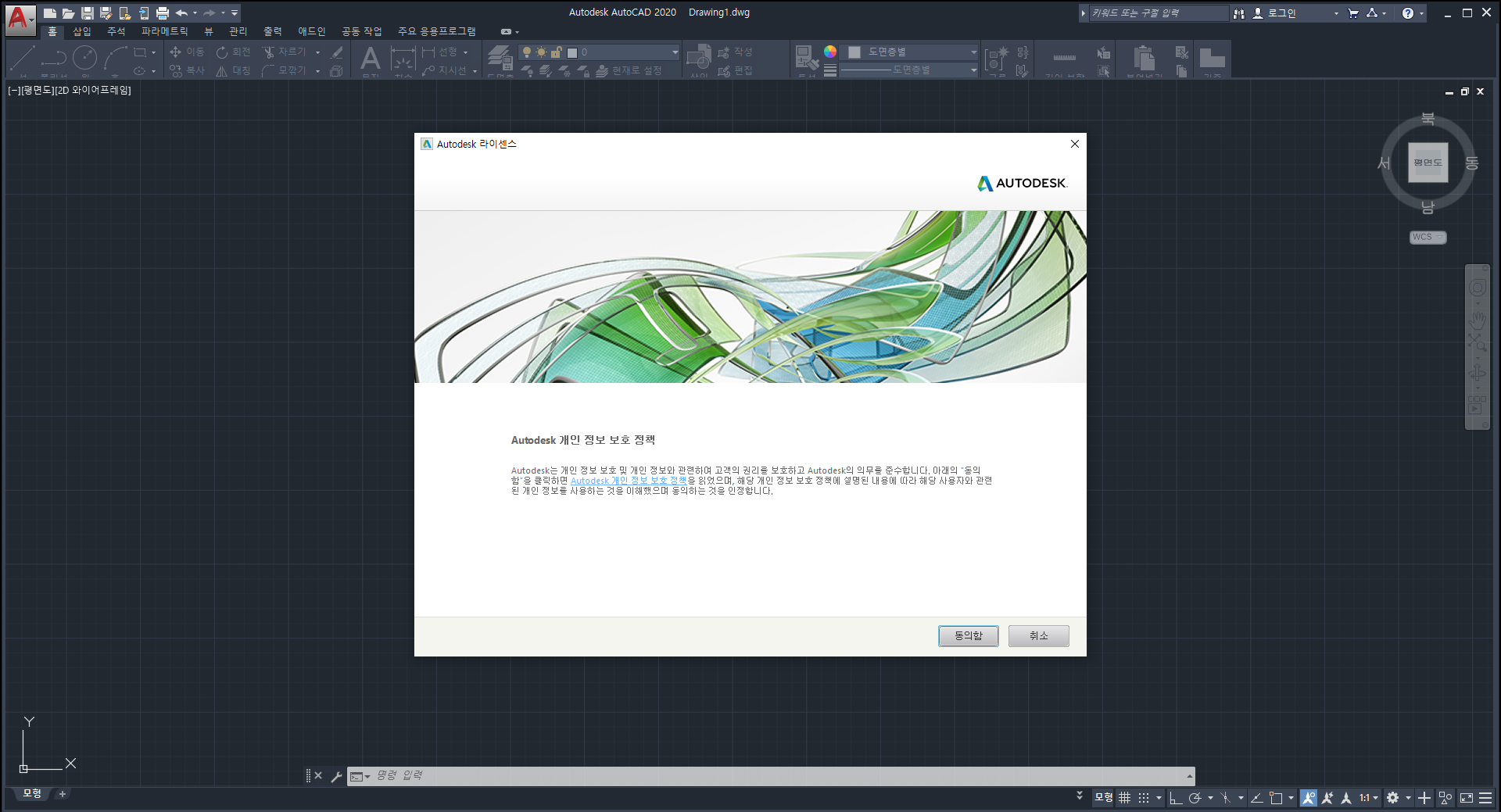Click the status bar customization hamburger icon
Screen dimensions: 1501x812
pos(1485,798)
